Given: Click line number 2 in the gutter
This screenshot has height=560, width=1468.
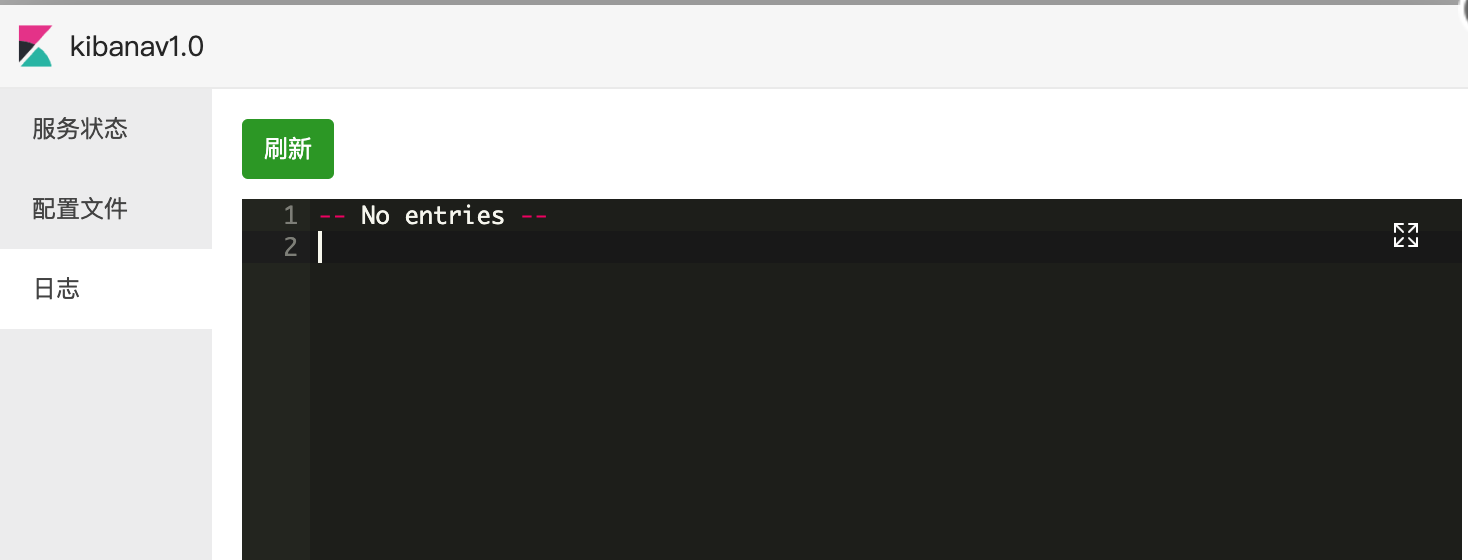Looking at the screenshot, I should 290,247.
